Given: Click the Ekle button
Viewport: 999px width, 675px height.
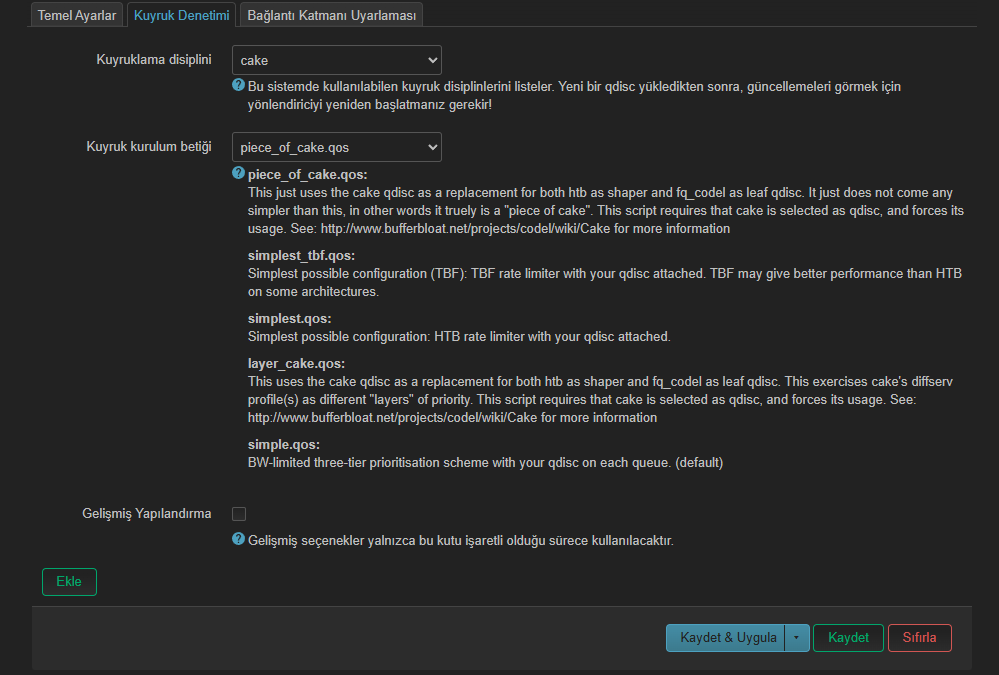Looking at the screenshot, I should click(x=69, y=582).
